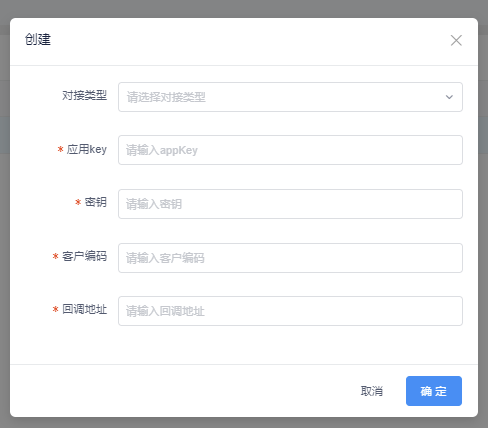Click the 创建 dialog title
The width and height of the screenshot is (488, 428).
(x=38, y=40)
